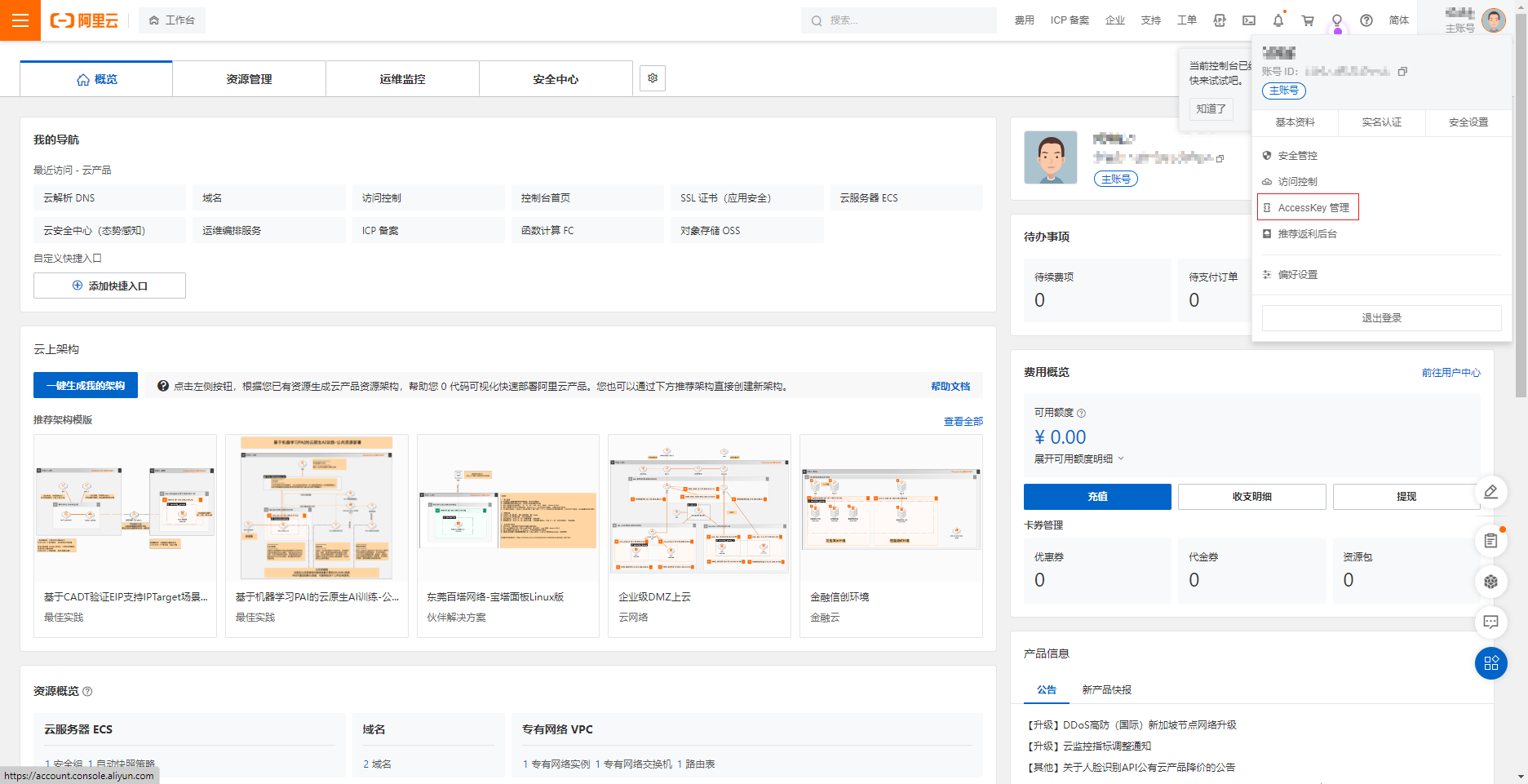The width and height of the screenshot is (1528, 784).
Task: Open the 云解析 DNS shortcut
Action: coord(109,198)
